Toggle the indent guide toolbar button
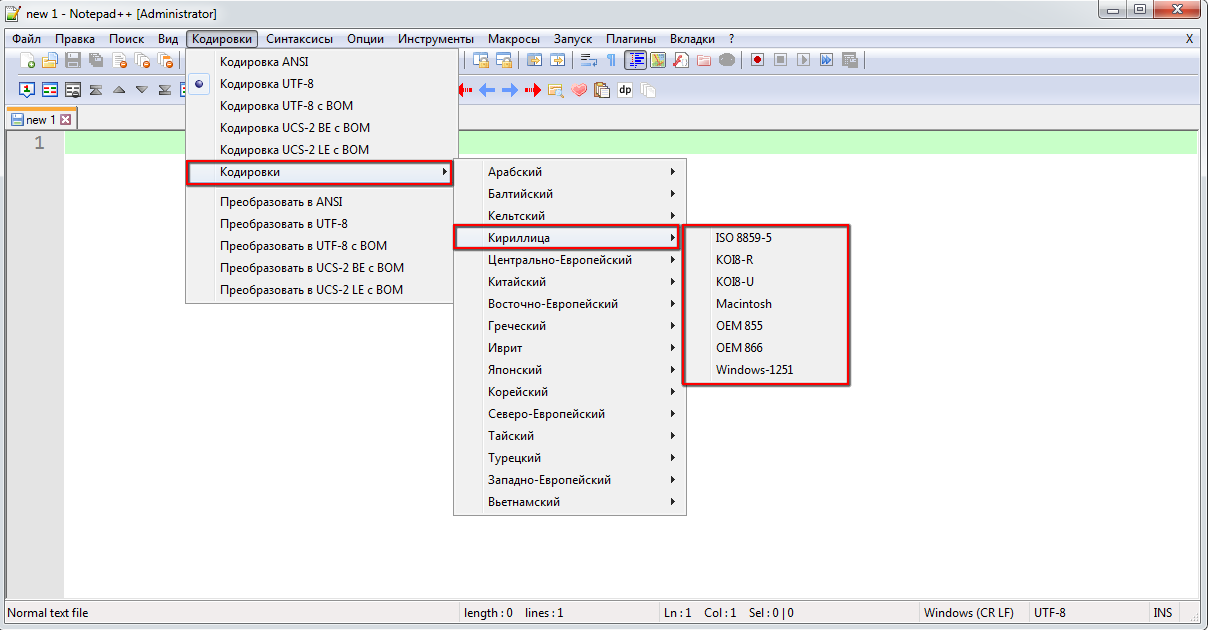The height and width of the screenshot is (630, 1209). click(x=636, y=60)
